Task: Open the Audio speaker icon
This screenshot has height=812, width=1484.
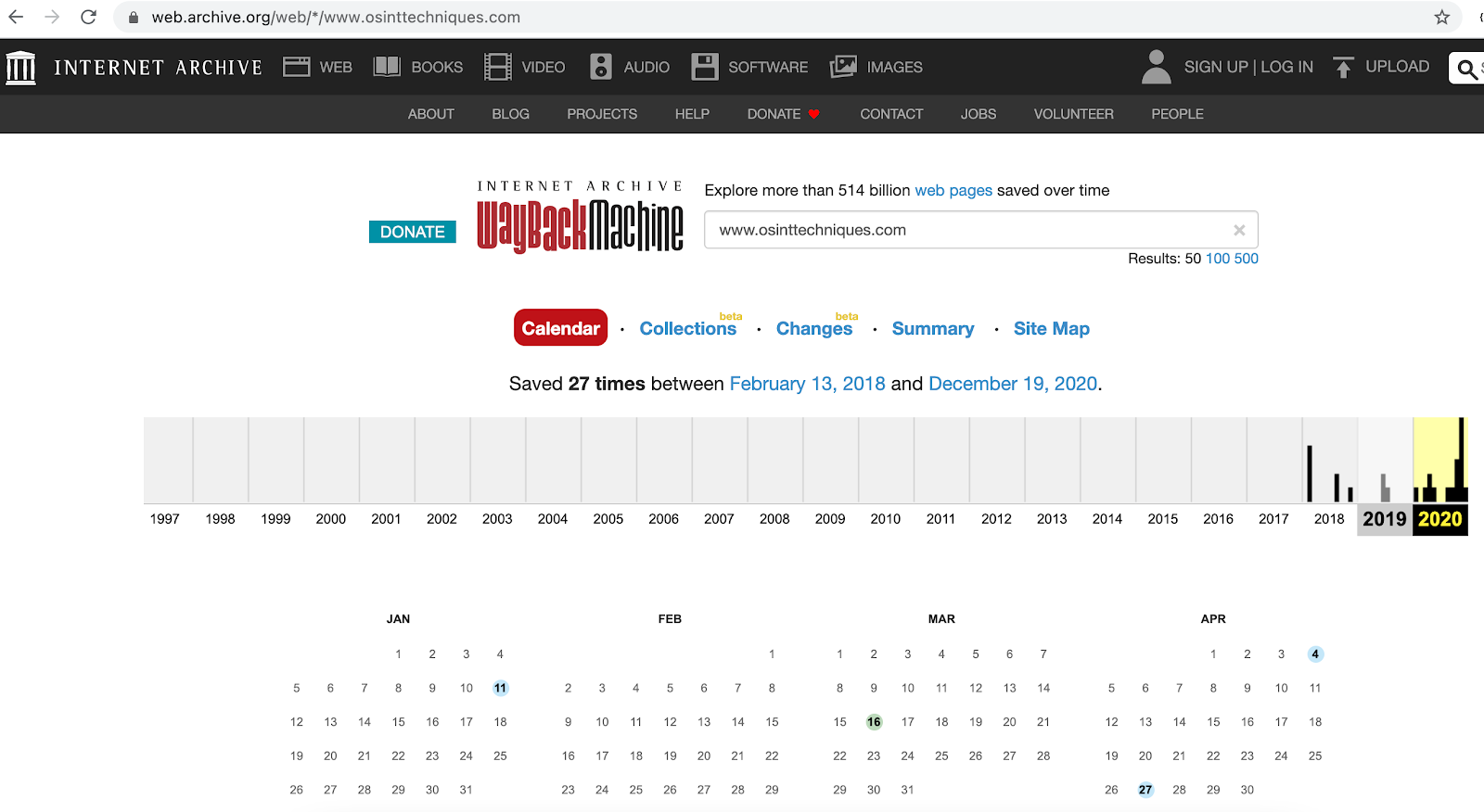Action: pyautogui.click(x=601, y=67)
